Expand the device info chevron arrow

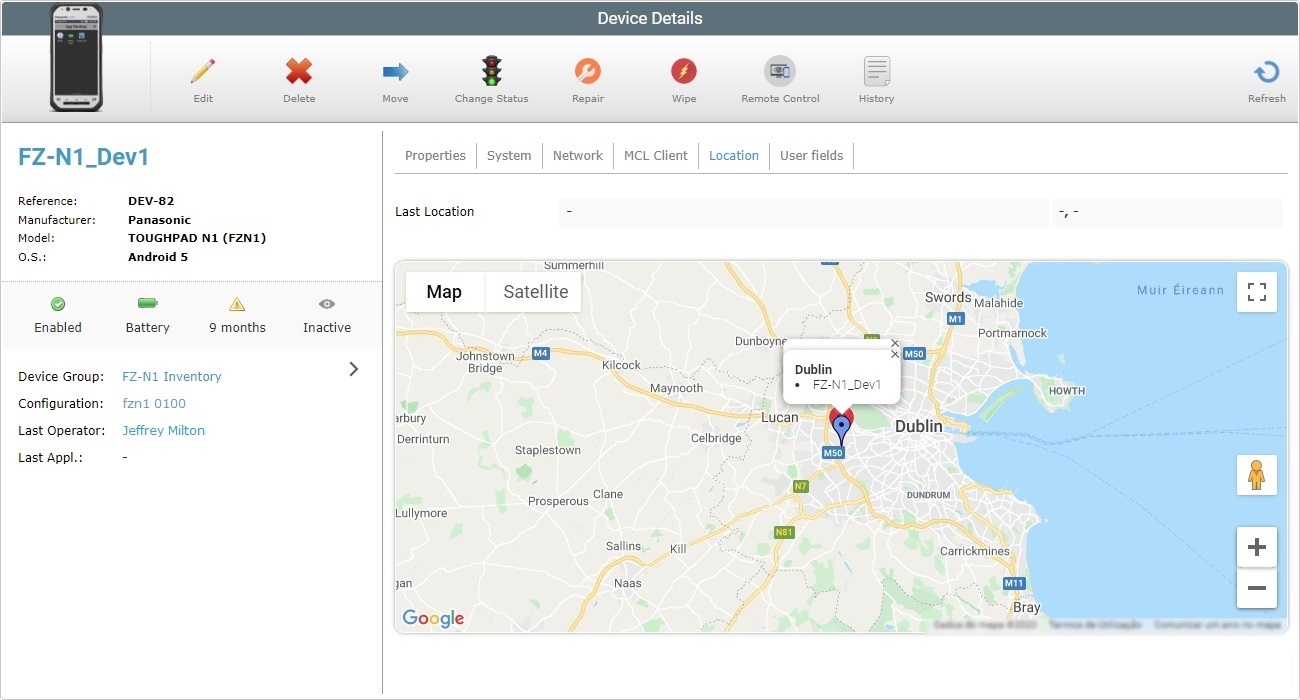pyautogui.click(x=354, y=369)
